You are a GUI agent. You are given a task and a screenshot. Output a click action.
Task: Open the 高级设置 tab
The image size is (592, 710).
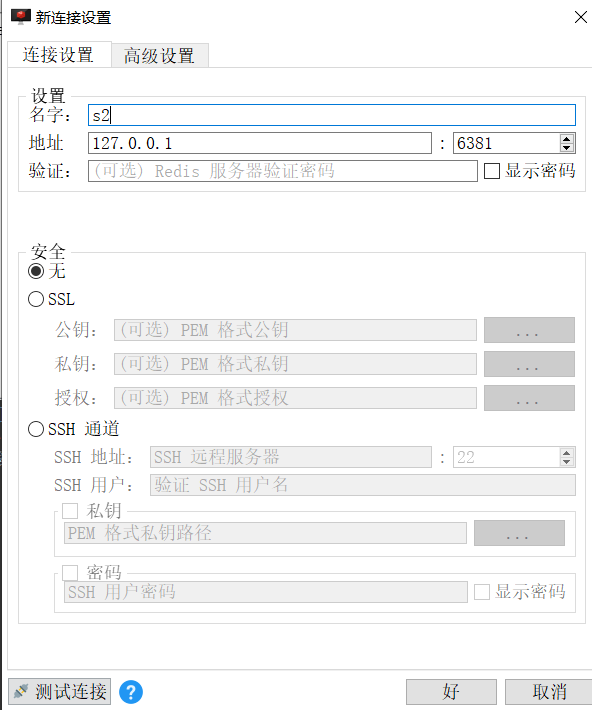click(x=159, y=56)
